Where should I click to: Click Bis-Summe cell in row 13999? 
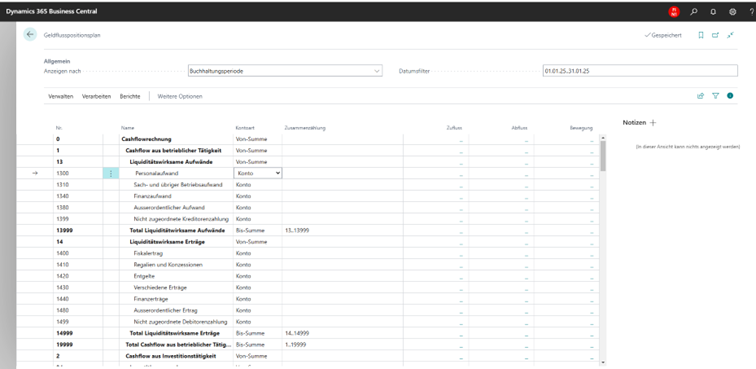point(258,231)
